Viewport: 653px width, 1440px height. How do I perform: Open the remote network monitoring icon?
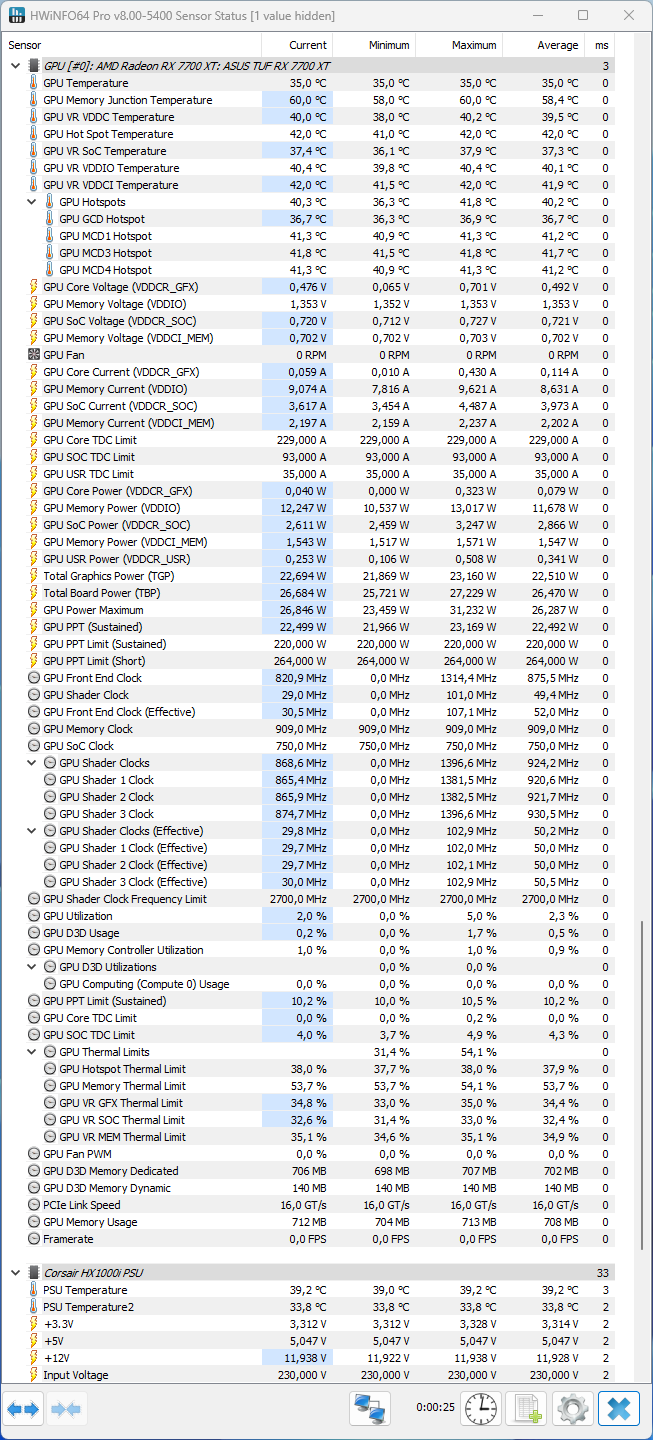[369, 1408]
